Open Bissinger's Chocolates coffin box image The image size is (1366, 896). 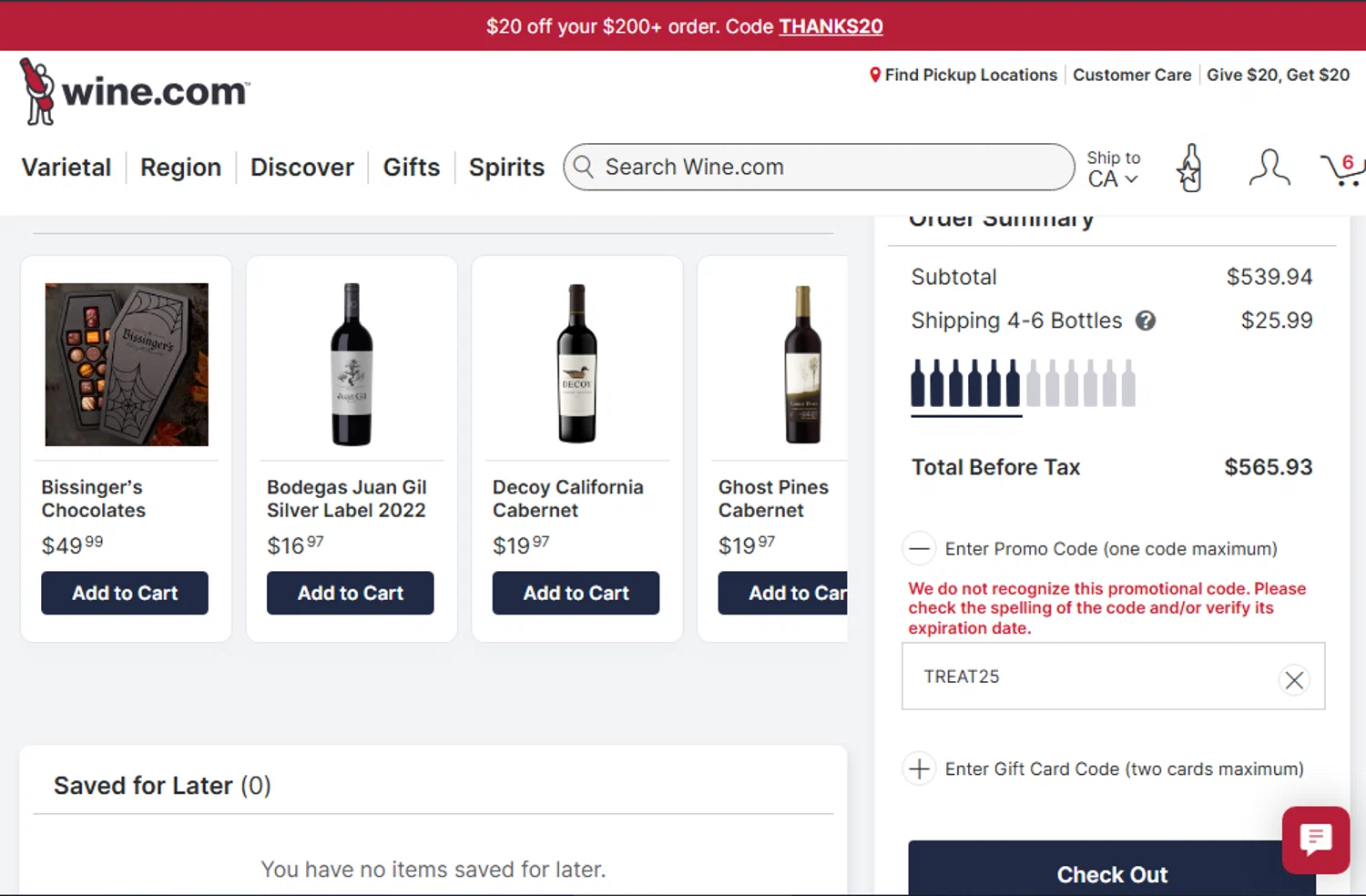click(x=127, y=364)
